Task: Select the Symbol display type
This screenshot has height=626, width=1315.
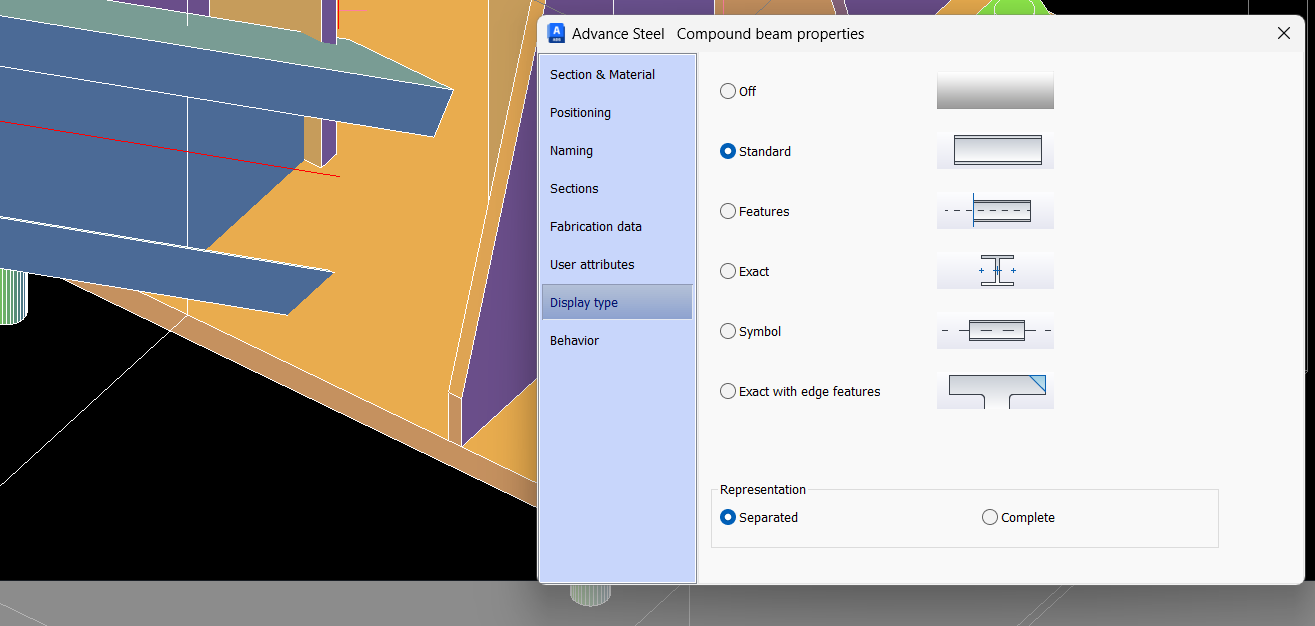Action: pyautogui.click(x=728, y=331)
